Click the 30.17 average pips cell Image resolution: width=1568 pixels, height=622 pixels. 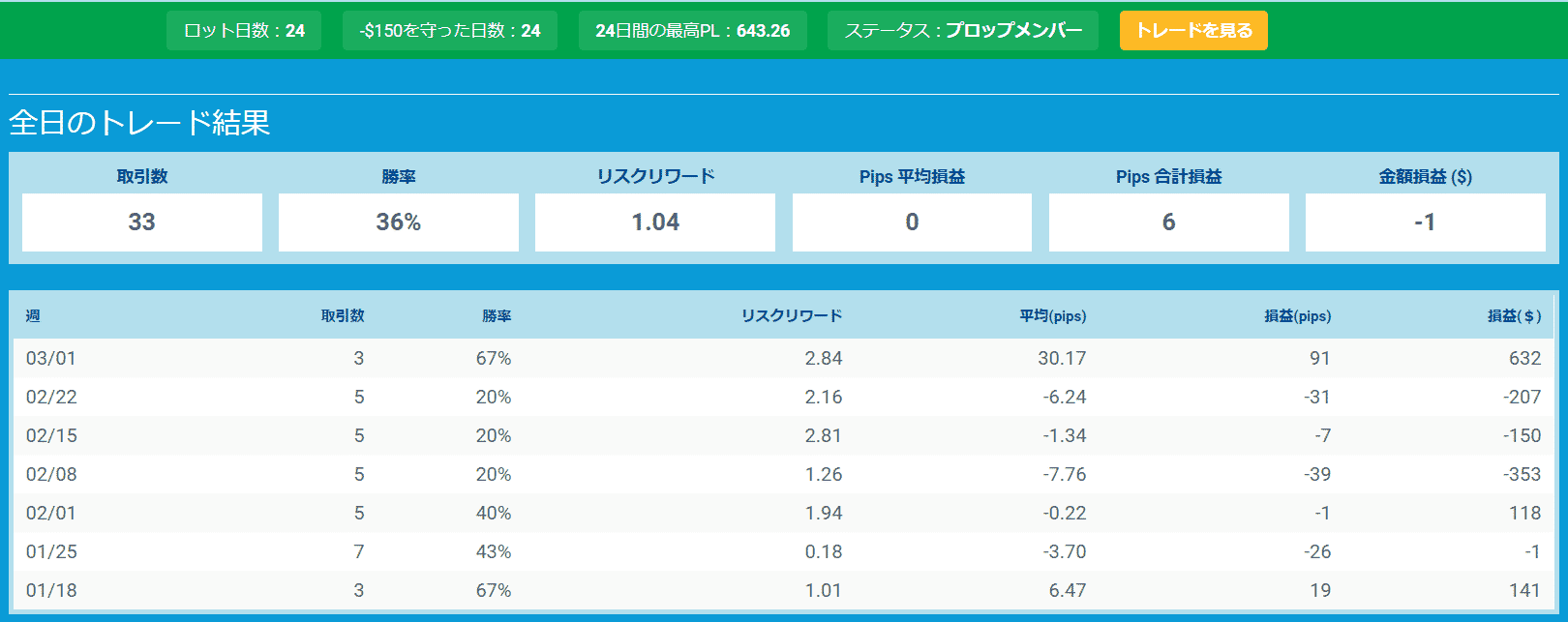point(1062,358)
